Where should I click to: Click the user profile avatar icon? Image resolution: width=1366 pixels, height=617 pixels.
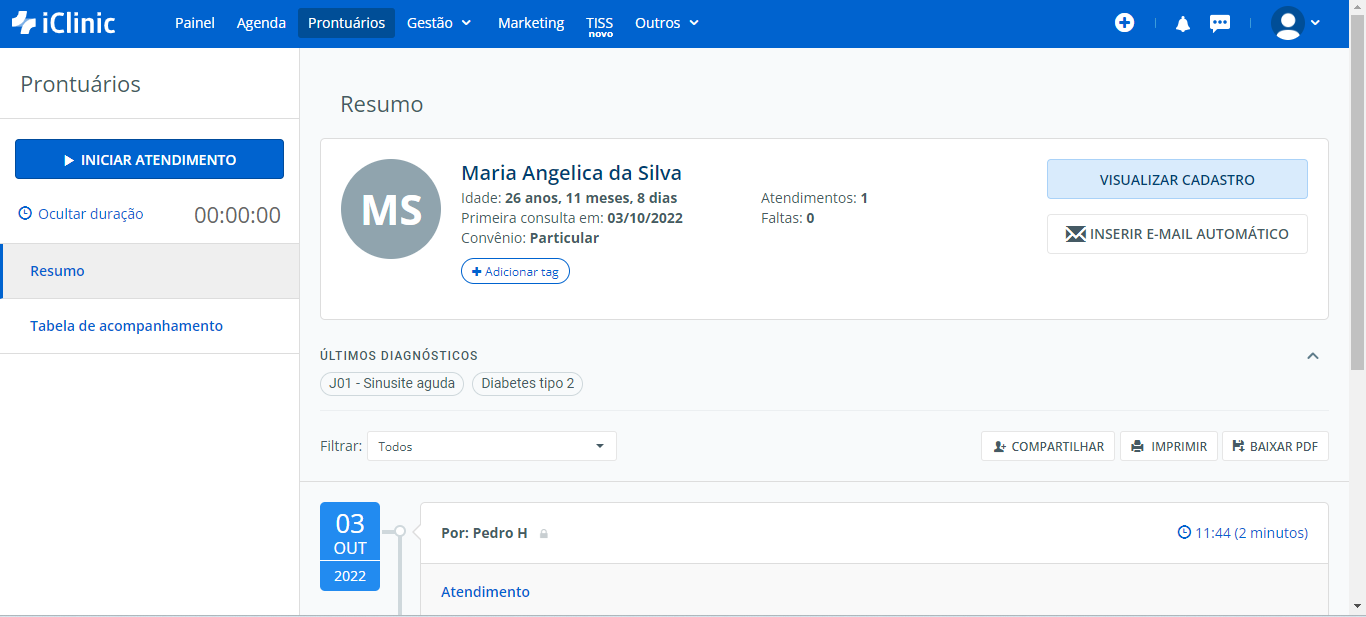coord(1287,23)
